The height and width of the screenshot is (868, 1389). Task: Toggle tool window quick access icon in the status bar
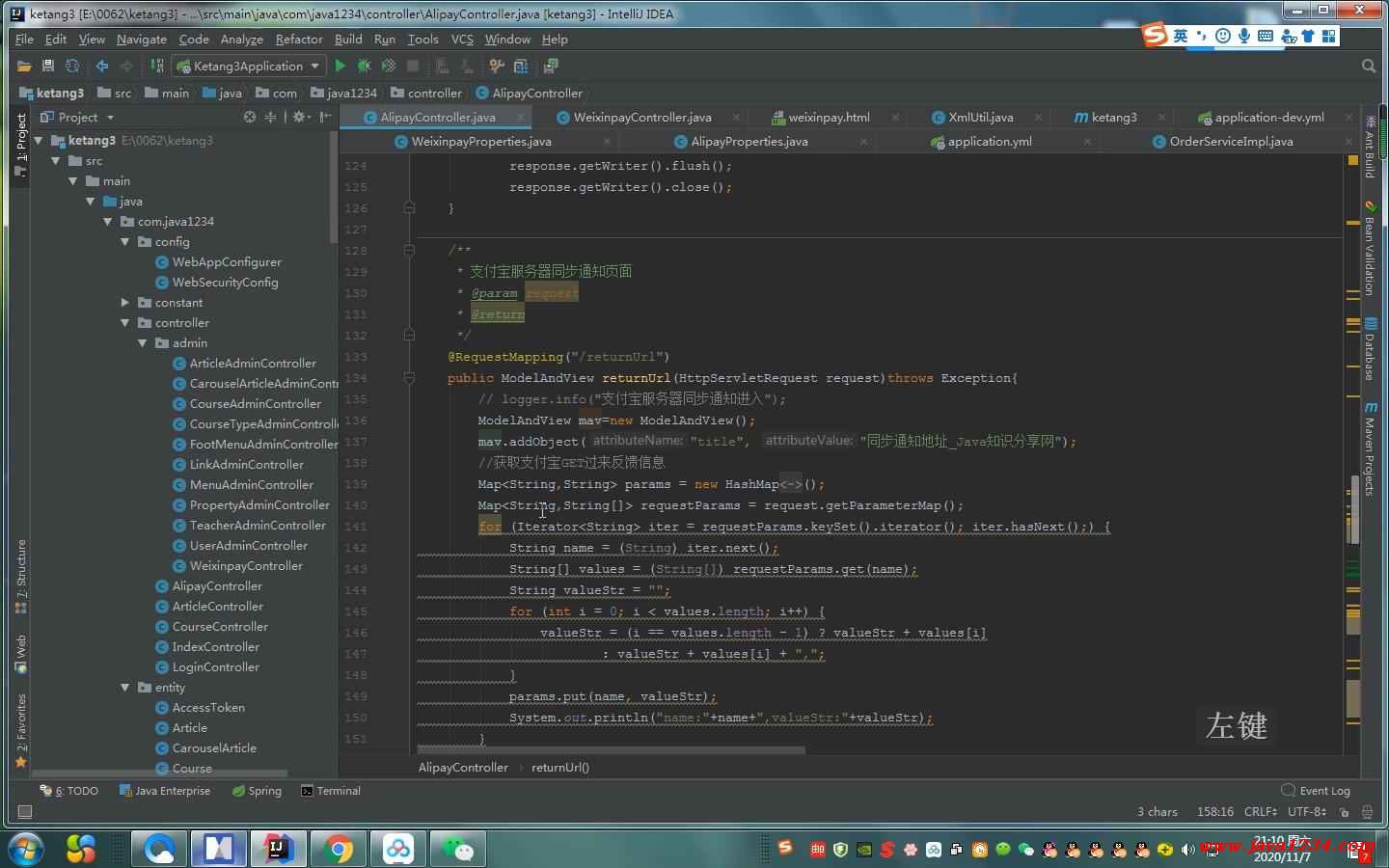pyautogui.click(x=25, y=812)
